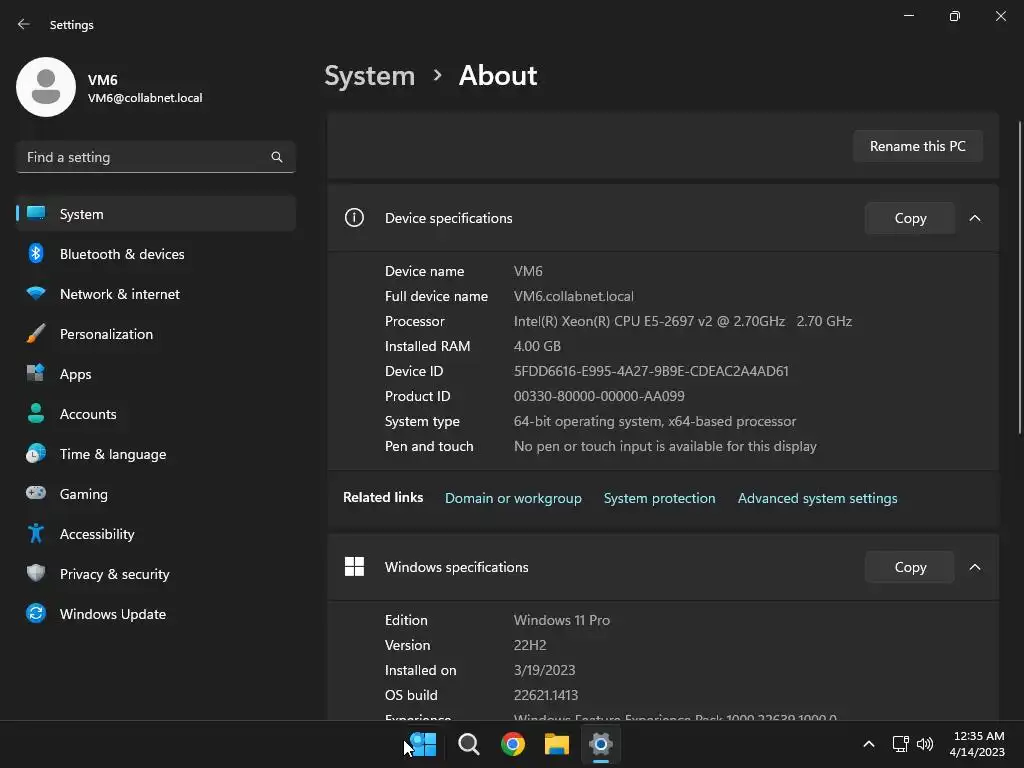Click the network status tray icon
1024x768 pixels.
coord(901,744)
